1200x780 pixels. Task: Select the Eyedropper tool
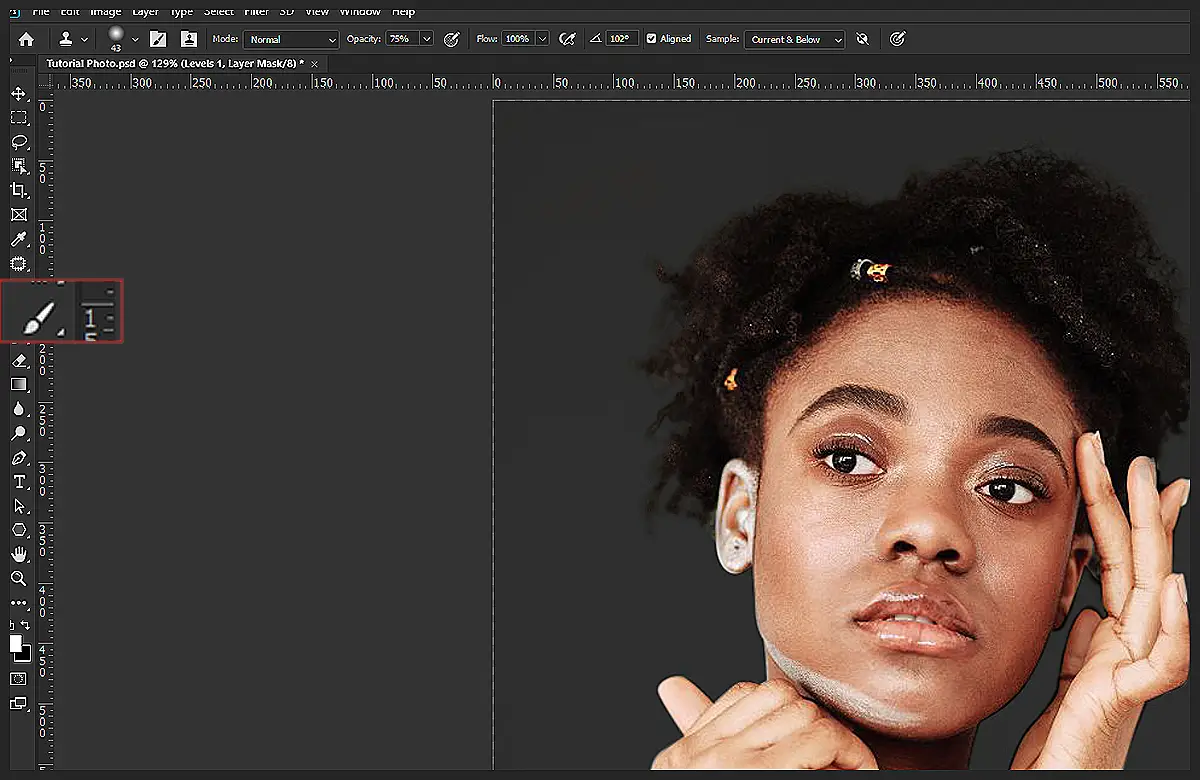(x=18, y=239)
